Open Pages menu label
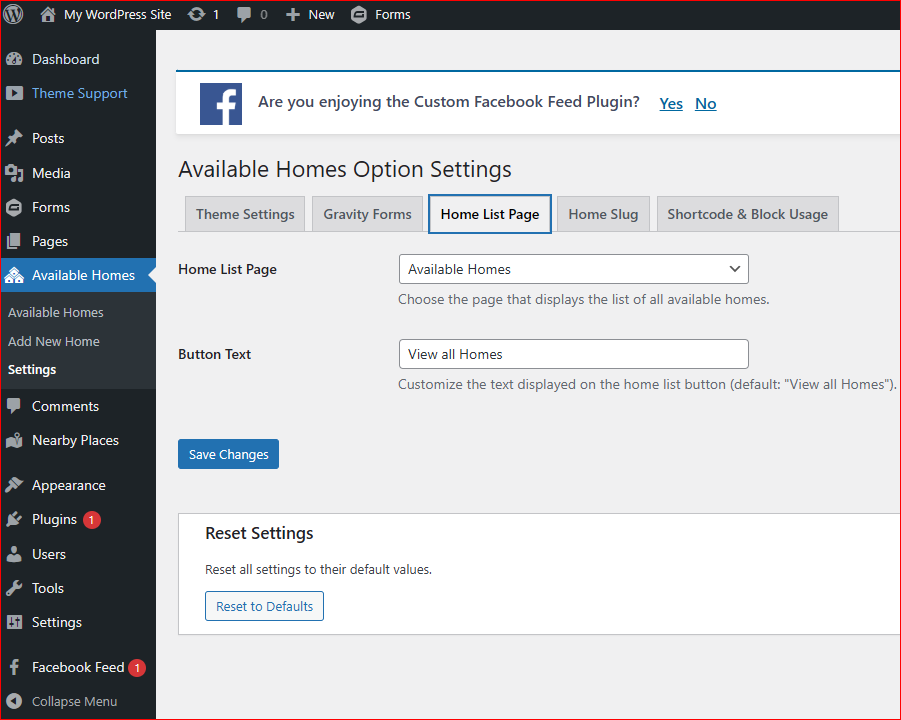901x720 pixels. 50,241
